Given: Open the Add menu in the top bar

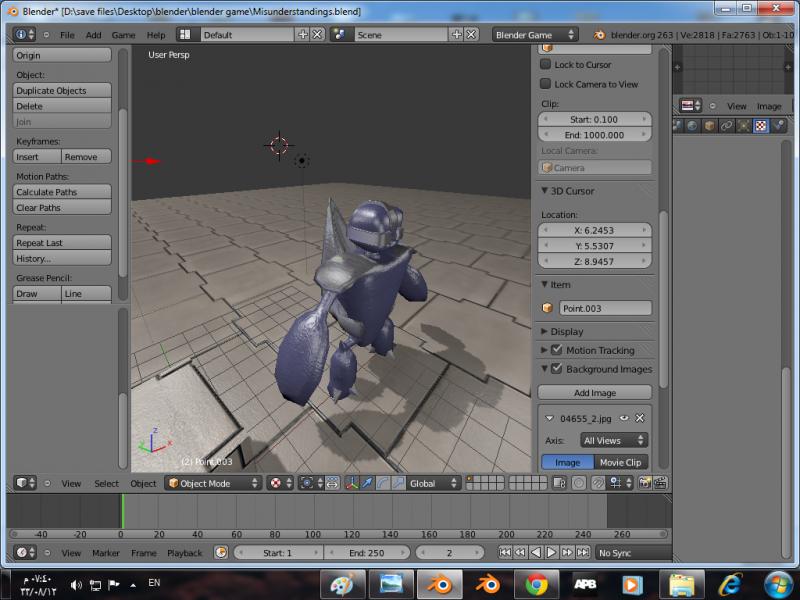Looking at the screenshot, I should point(93,35).
